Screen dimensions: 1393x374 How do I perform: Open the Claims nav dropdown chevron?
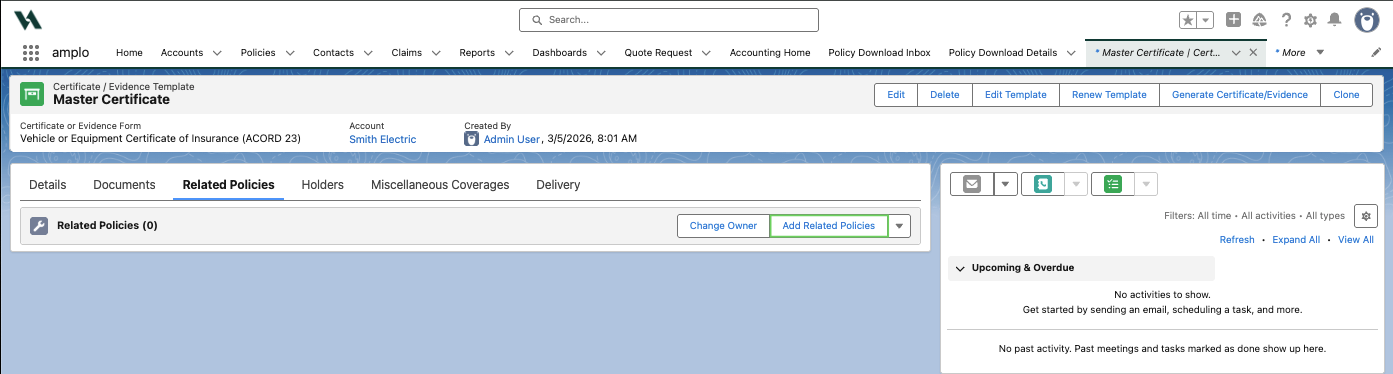click(437, 52)
